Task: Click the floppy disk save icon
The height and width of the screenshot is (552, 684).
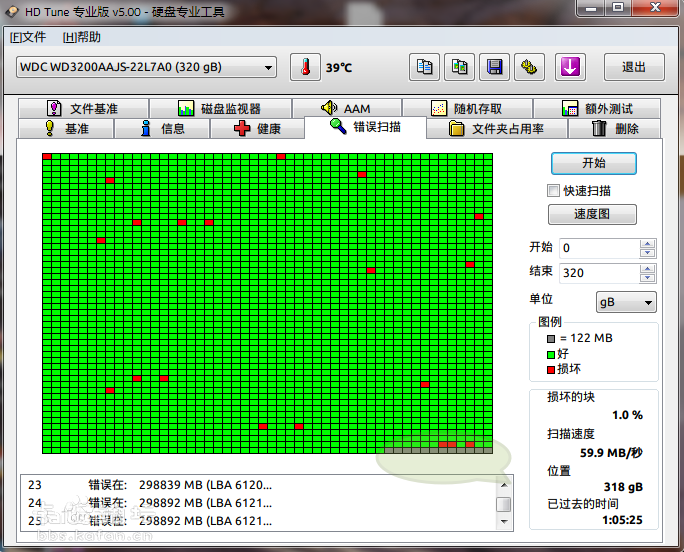Action: pos(494,67)
